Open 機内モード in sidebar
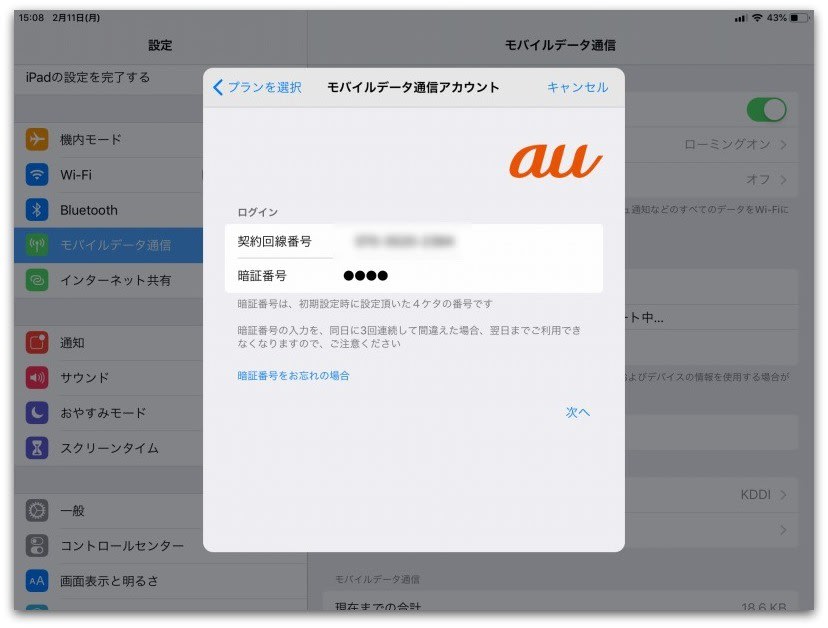828x628 pixels. (x=108, y=139)
